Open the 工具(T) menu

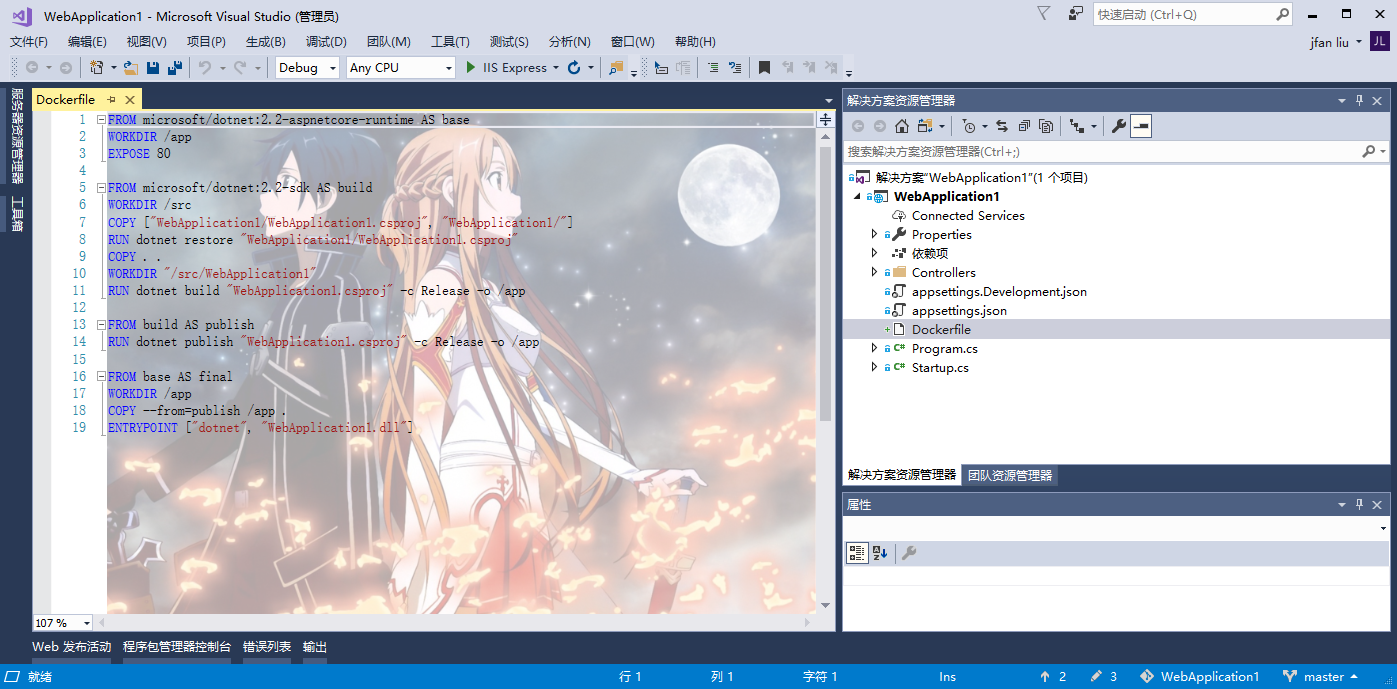tap(450, 42)
